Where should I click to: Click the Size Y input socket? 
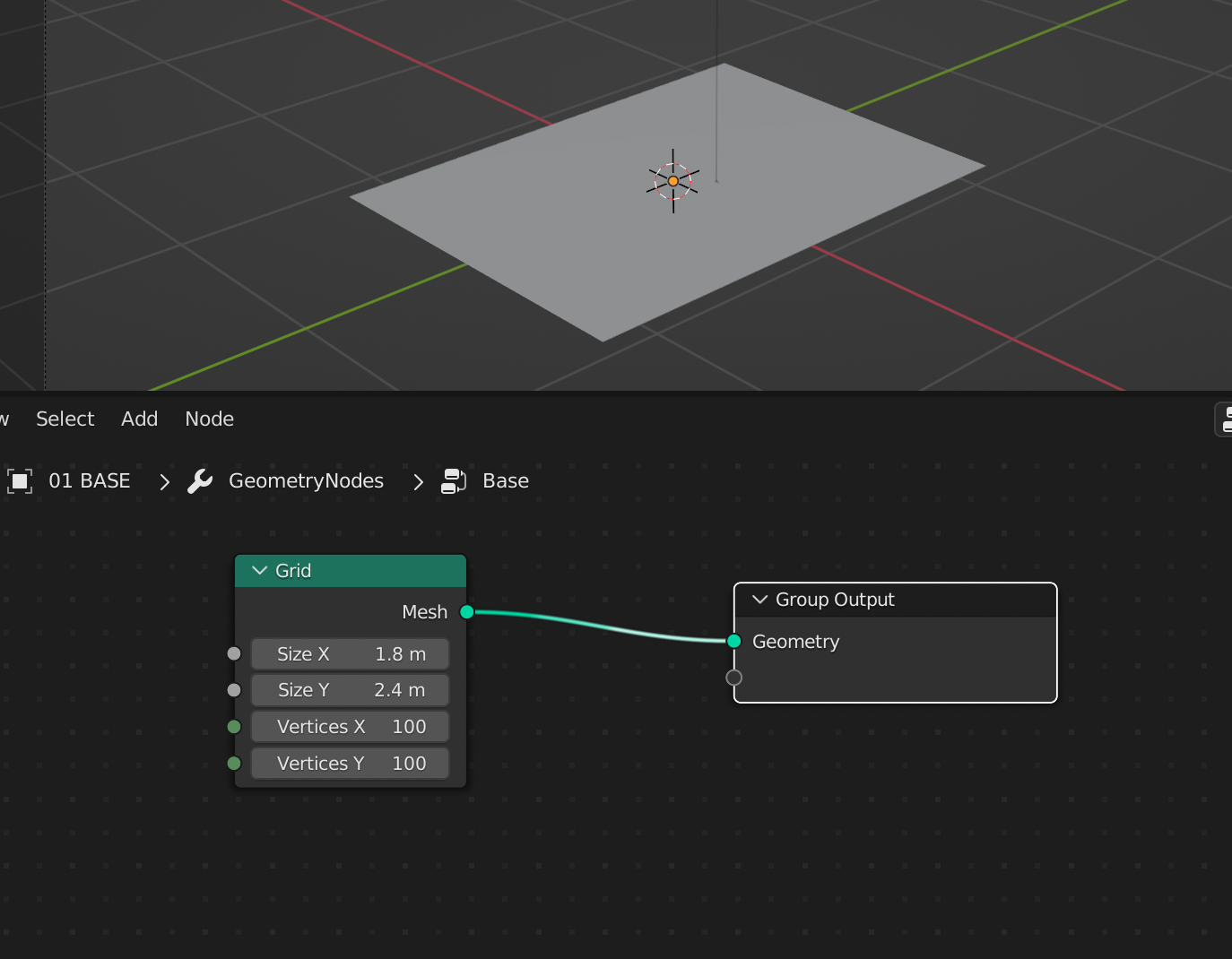tap(234, 690)
